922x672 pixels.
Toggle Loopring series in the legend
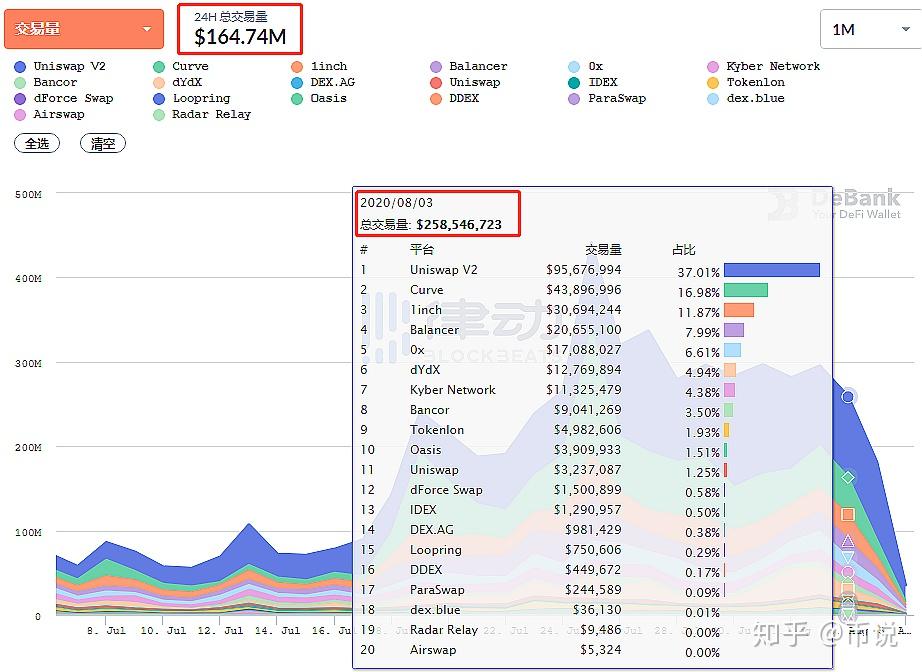(192, 98)
